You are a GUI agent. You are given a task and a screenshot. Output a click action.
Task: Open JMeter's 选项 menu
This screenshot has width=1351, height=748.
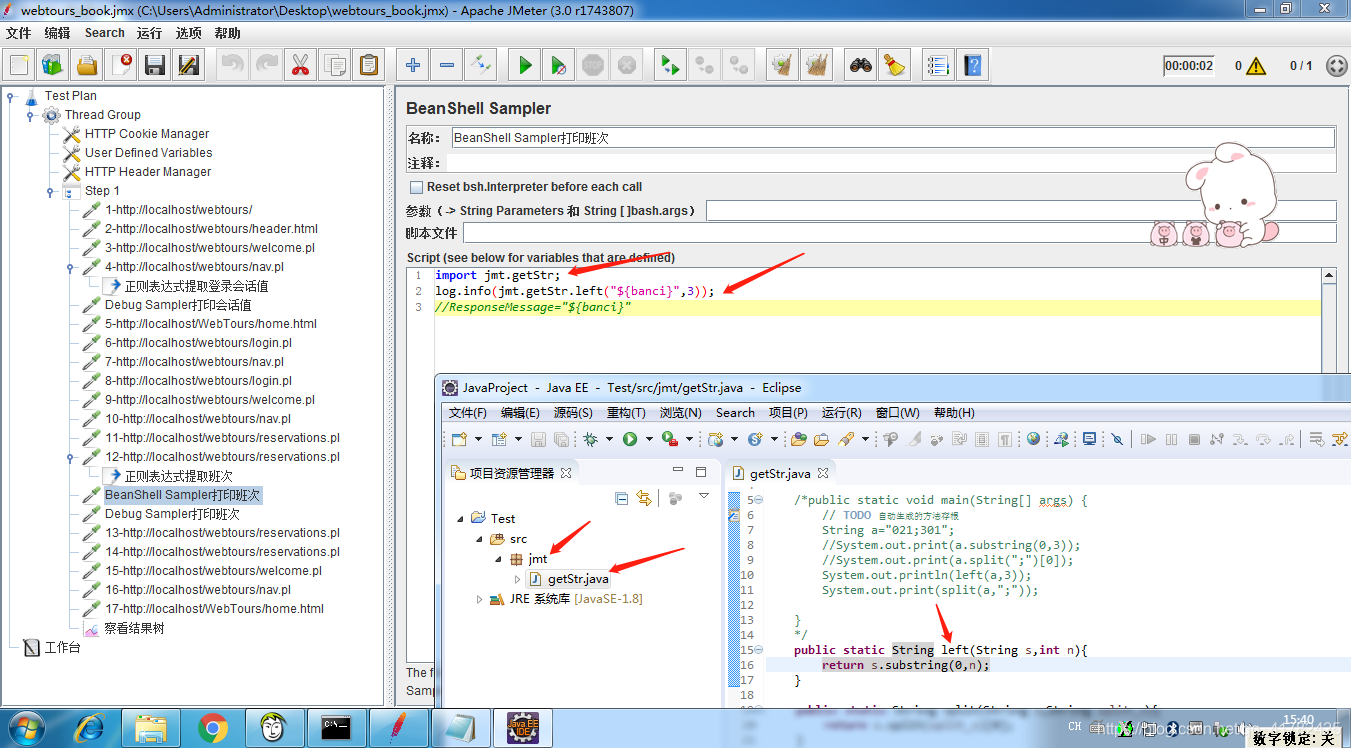pos(189,33)
